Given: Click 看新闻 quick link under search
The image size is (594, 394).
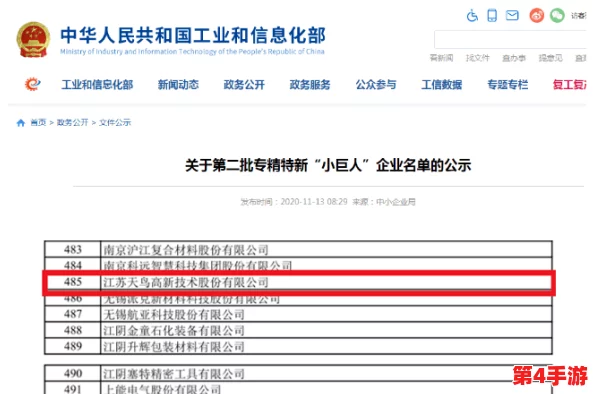Looking at the screenshot, I should pos(441,58).
